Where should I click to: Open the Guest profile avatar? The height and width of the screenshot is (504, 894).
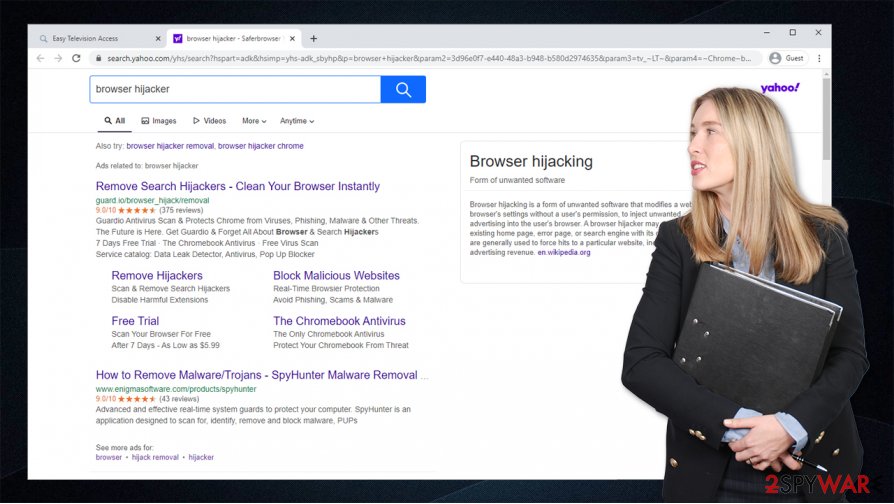coord(775,58)
